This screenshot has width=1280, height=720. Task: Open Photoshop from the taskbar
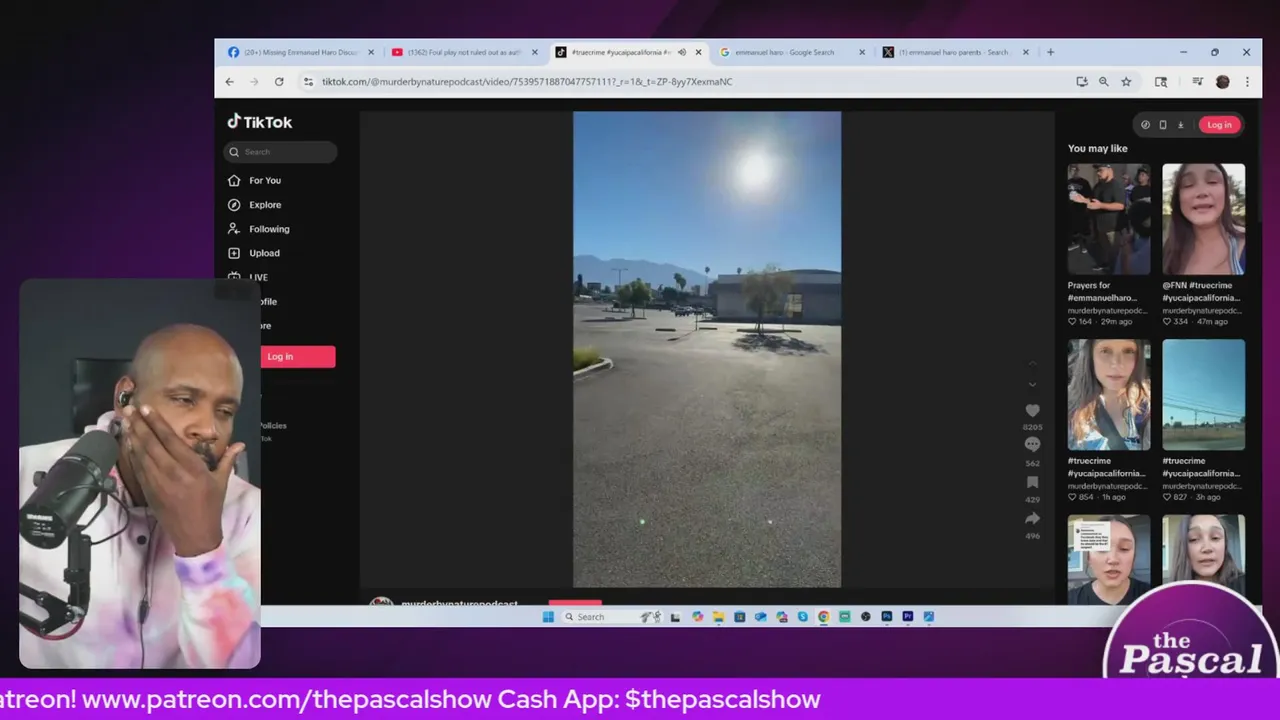(x=887, y=617)
